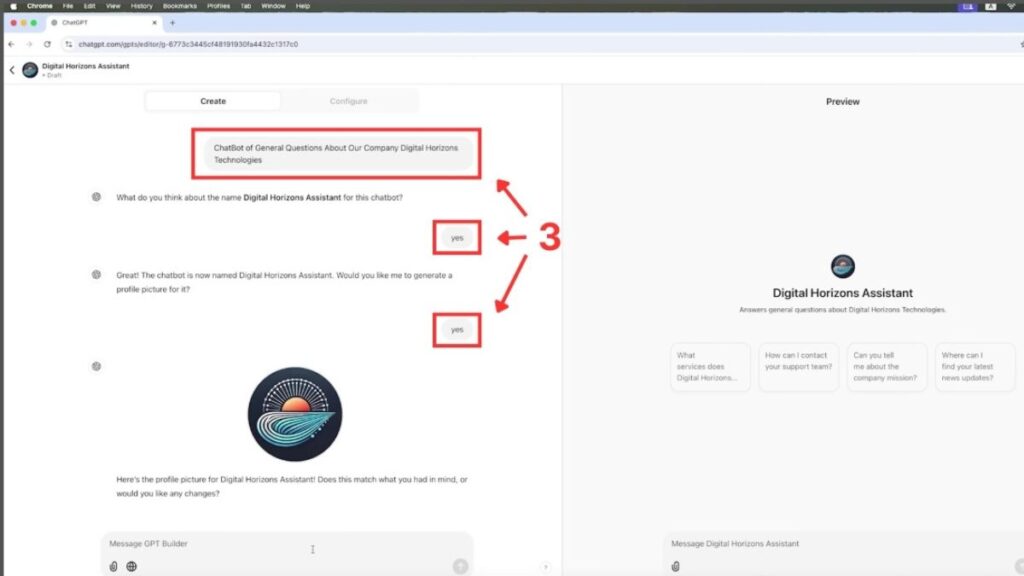The height and width of the screenshot is (576, 1024).
Task: Close the ChatGPT browser tab
Action: [155, 23]
